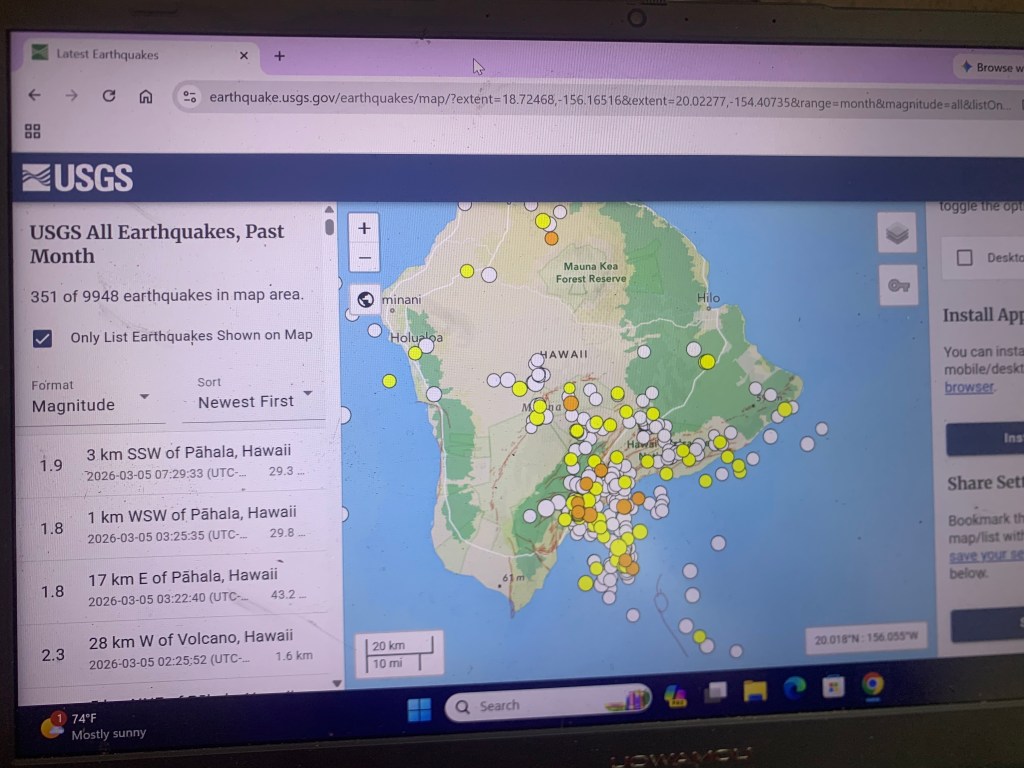This screenshot has width=1024, height=768.
Task: Click the earthquake list scrollbar down arrow
Action: click(x=337, y=683)
